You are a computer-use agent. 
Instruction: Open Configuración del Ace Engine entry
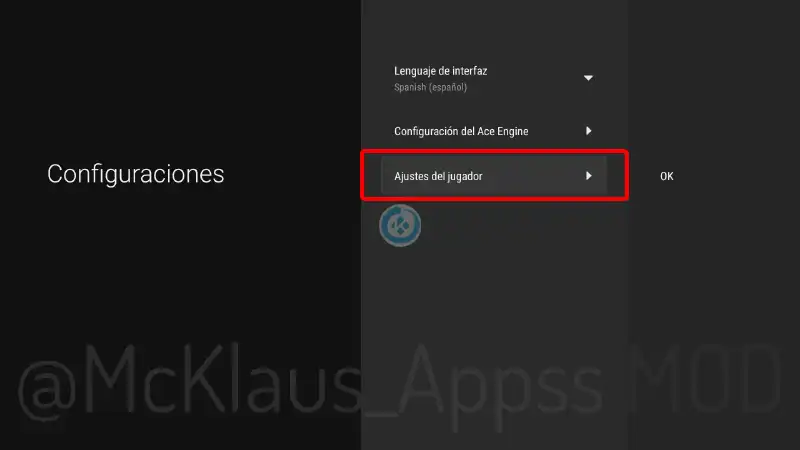(493, 131)
